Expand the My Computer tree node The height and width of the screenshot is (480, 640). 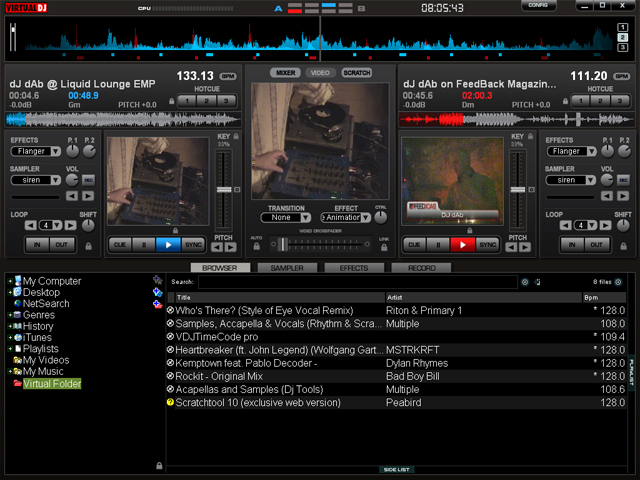tap(10, 281)
